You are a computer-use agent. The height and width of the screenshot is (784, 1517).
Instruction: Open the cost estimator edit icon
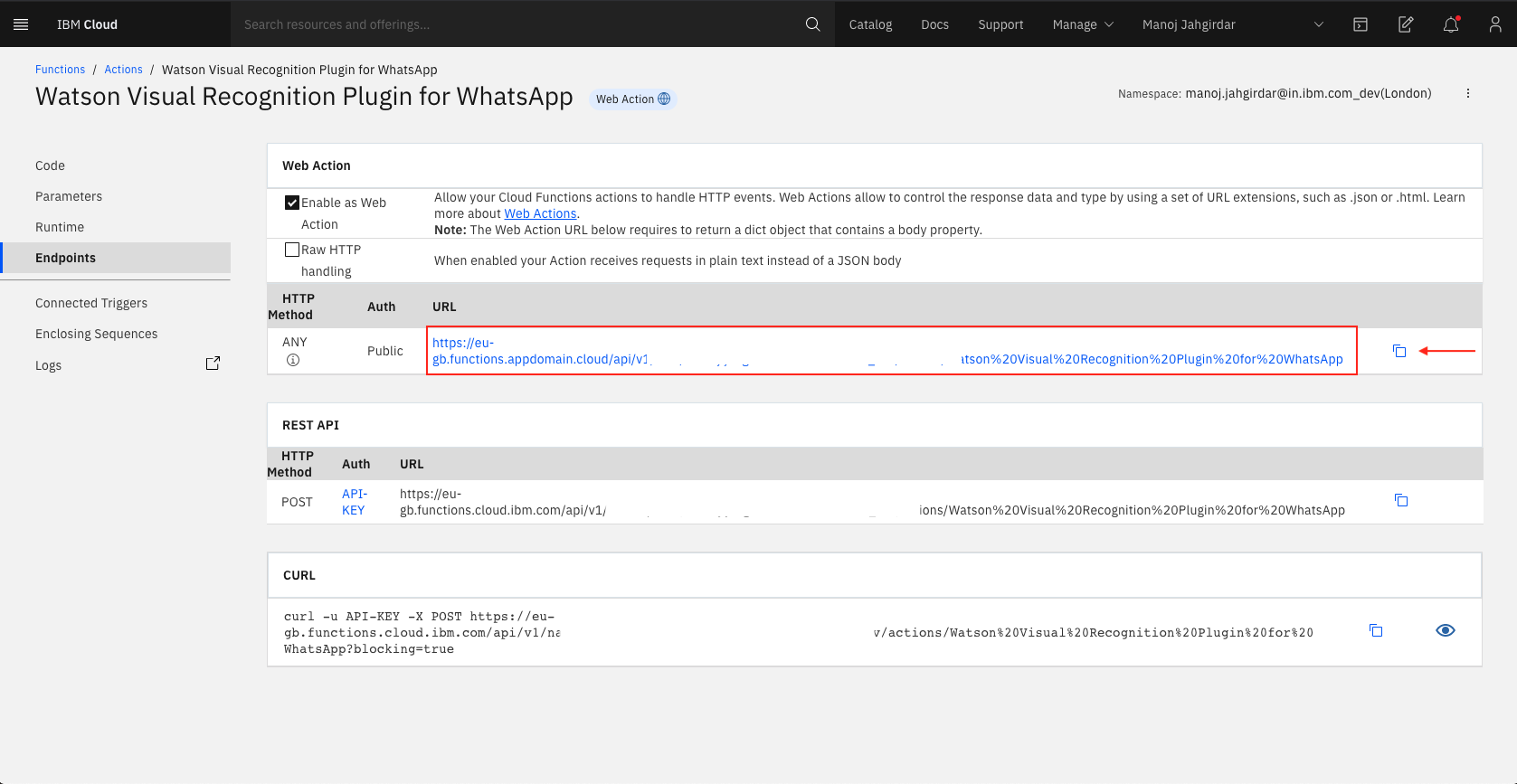click(x=1406, y=24)
